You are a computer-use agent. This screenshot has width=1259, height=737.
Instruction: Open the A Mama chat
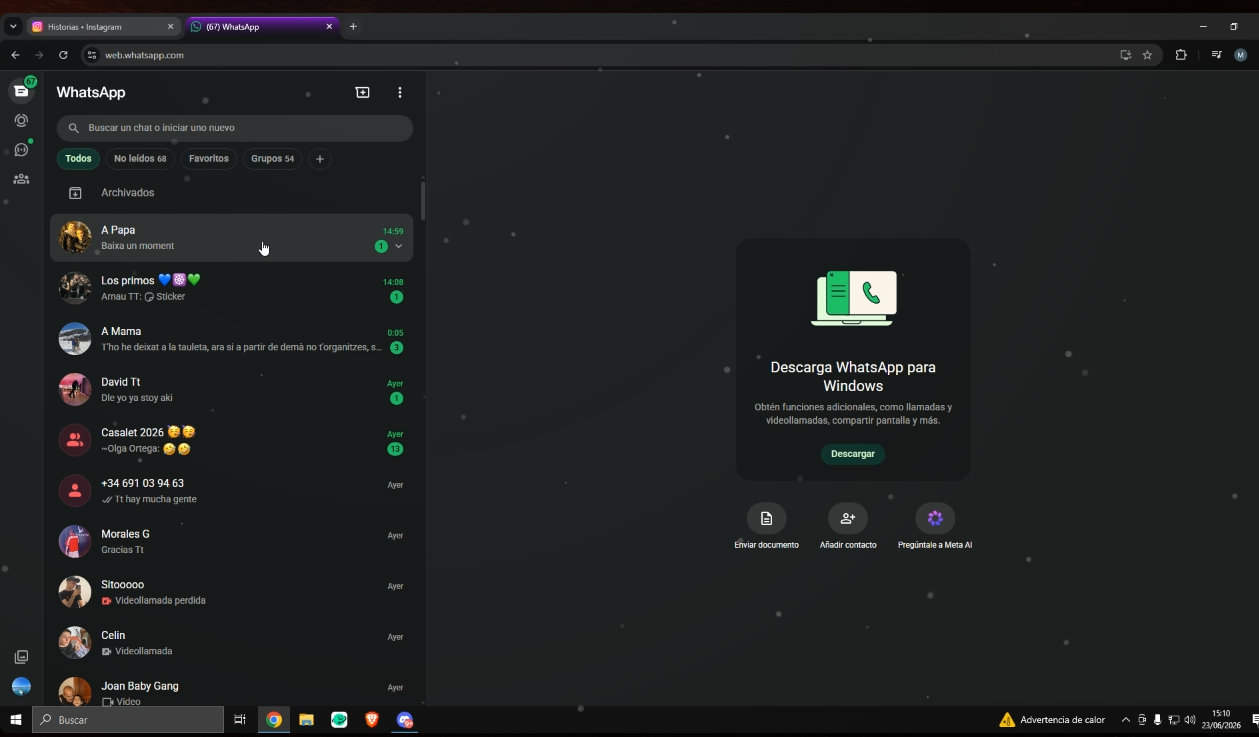pyautogui.click(x=231, y=339)
